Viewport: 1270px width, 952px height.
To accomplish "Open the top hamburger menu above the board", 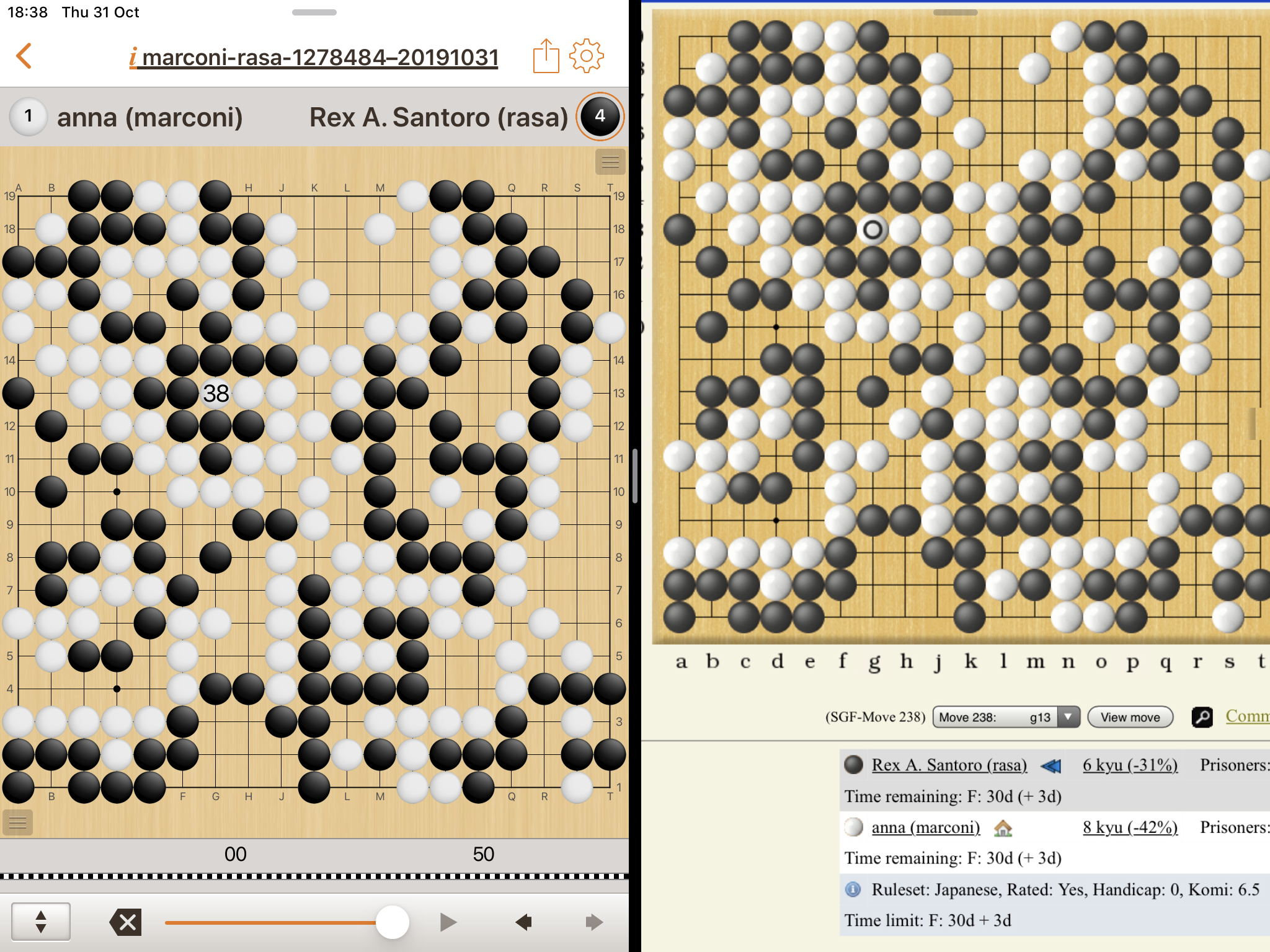I will (610, 162).
